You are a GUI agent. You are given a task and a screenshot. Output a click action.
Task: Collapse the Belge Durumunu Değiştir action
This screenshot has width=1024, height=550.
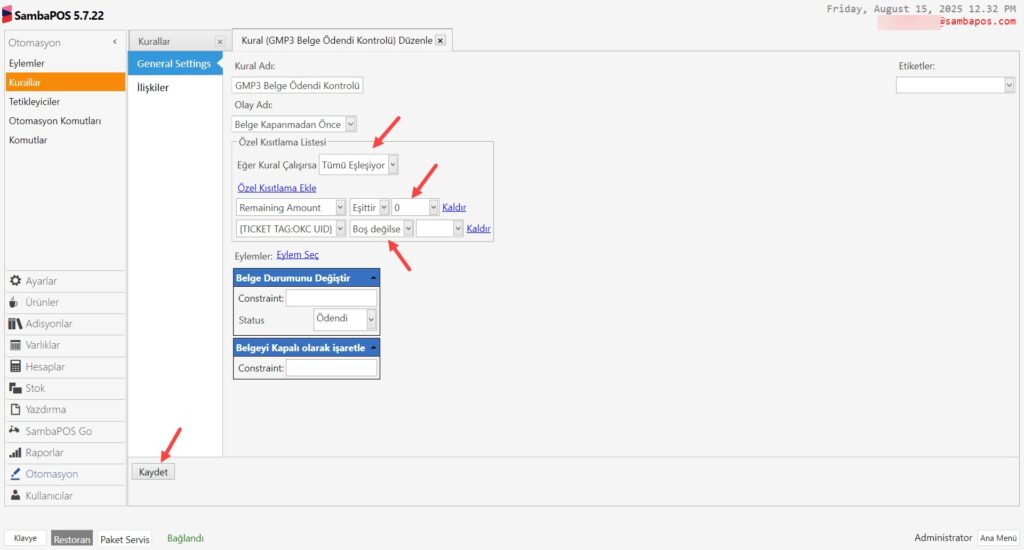(374, 278)
